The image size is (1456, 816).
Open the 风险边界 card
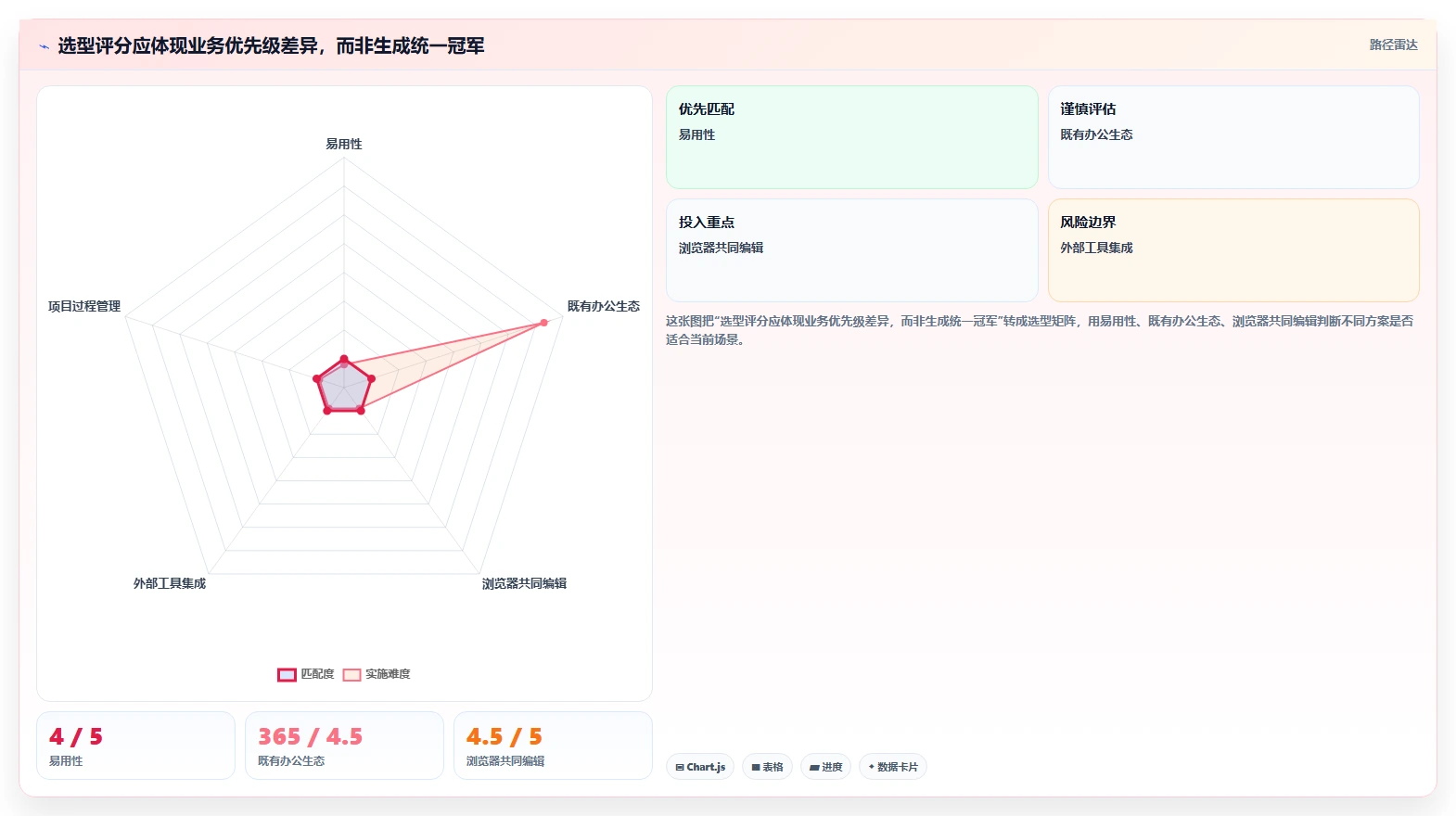pos(1233,250)
